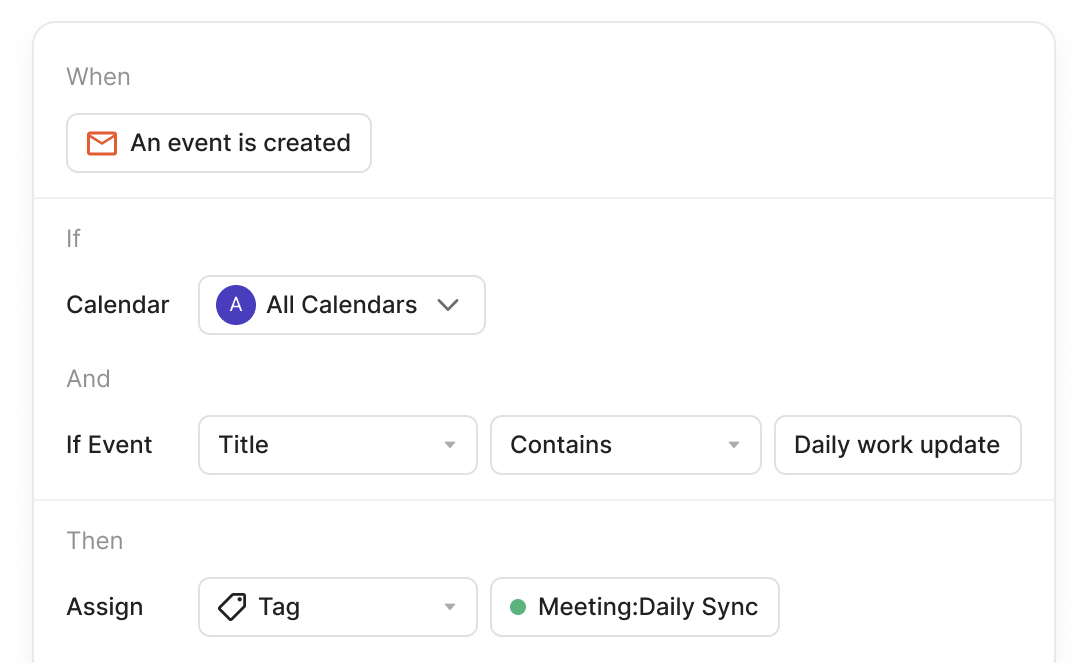
Task: Click the envelope icon in the trigger chip
Action: click(x=102, y=143)
